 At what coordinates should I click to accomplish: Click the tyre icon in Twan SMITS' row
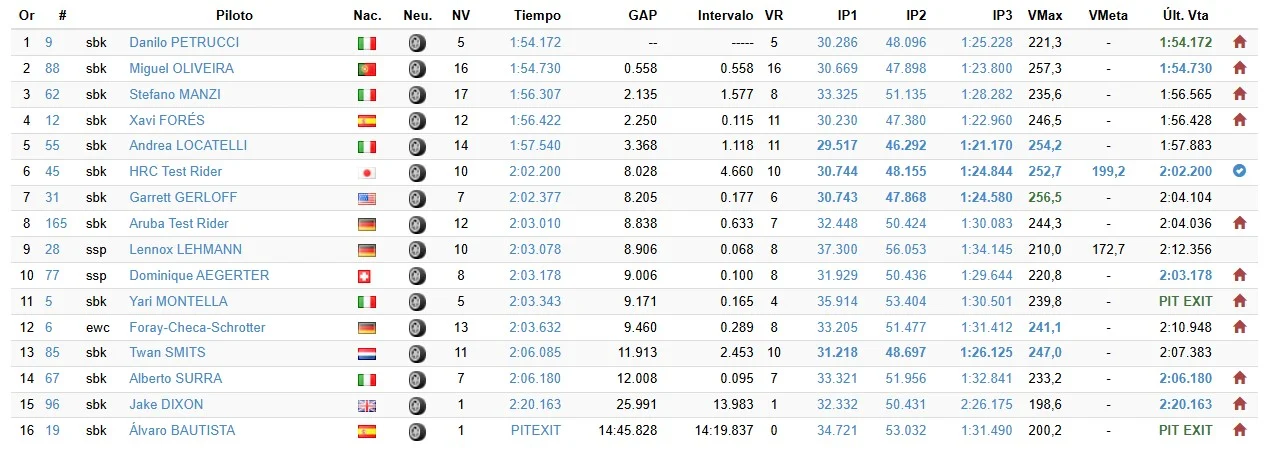coord(417,353)
